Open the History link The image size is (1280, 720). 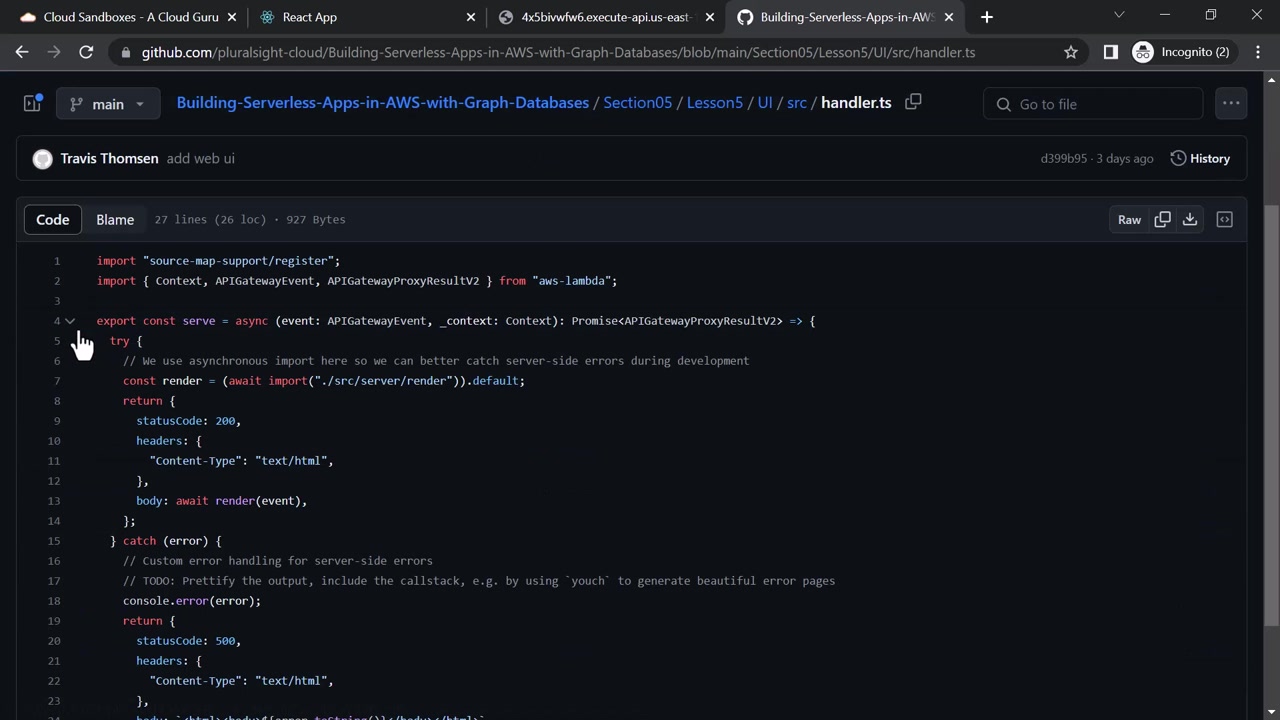(x=1200, y=158)
